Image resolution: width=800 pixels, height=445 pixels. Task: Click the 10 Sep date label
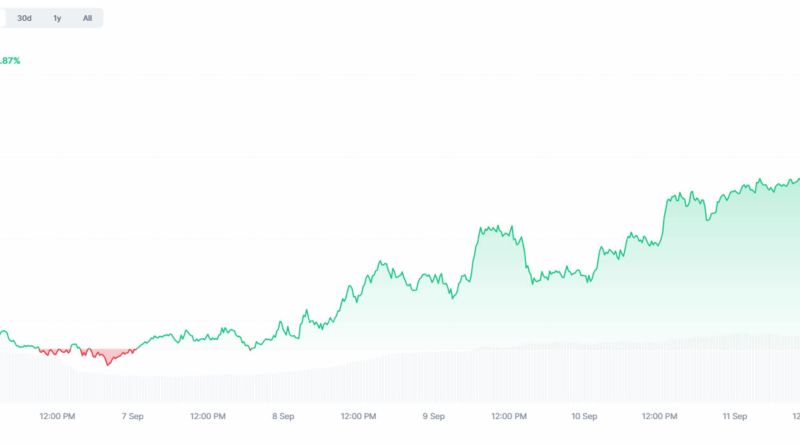[x=584, y=415]
